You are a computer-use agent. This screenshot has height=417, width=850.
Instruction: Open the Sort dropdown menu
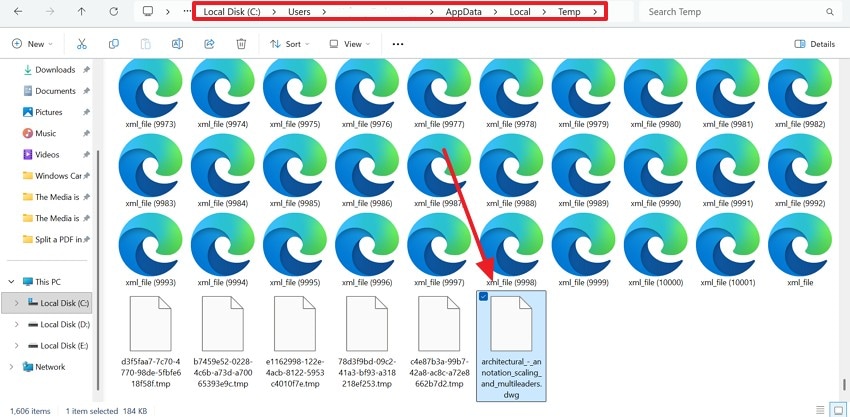point(289,44)
